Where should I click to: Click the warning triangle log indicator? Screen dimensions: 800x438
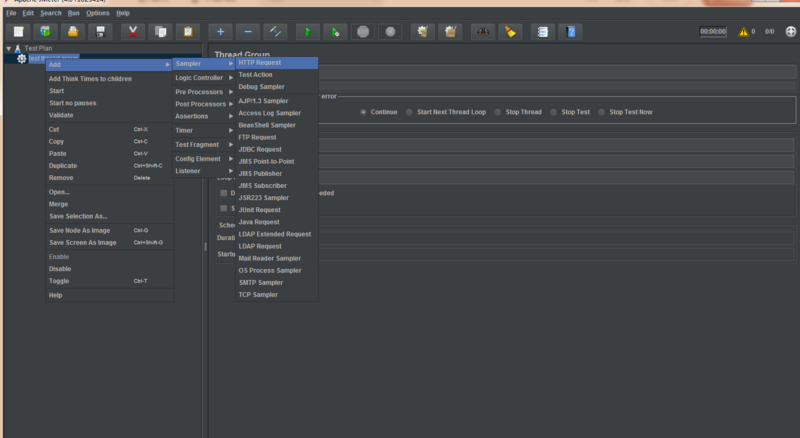743,32
